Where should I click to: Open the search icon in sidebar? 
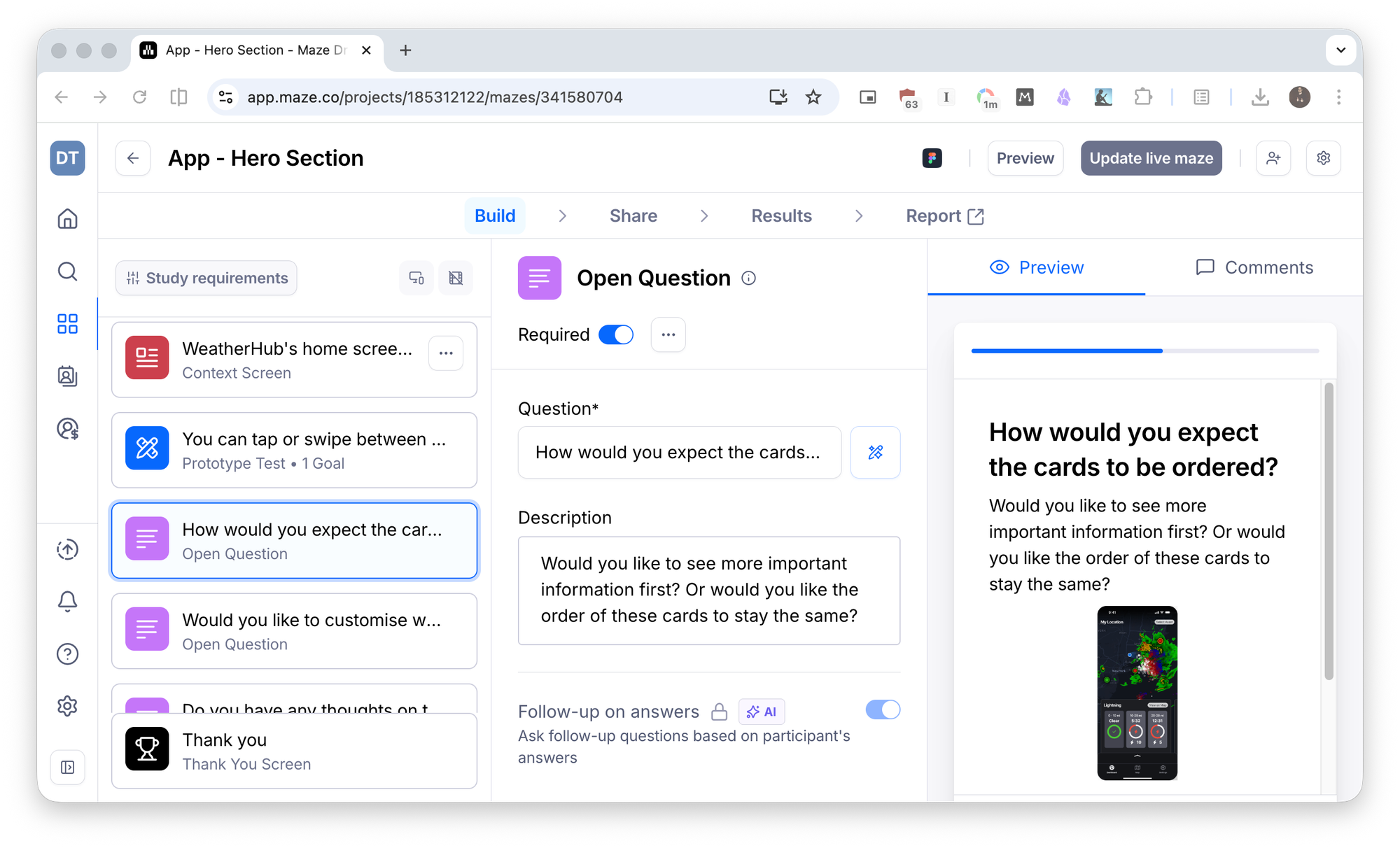click(x=67, y=271)
